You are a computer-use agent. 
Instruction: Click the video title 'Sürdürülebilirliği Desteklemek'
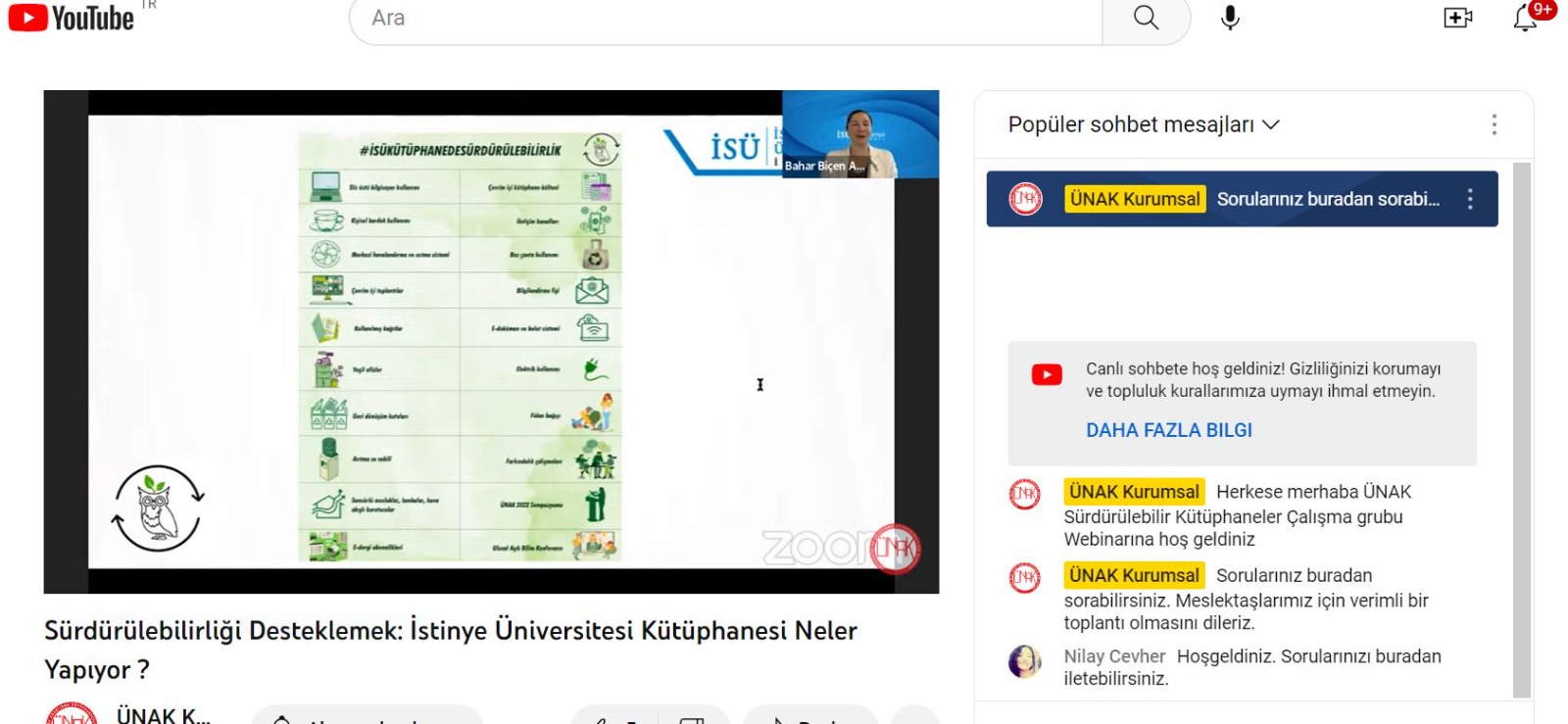451,650
